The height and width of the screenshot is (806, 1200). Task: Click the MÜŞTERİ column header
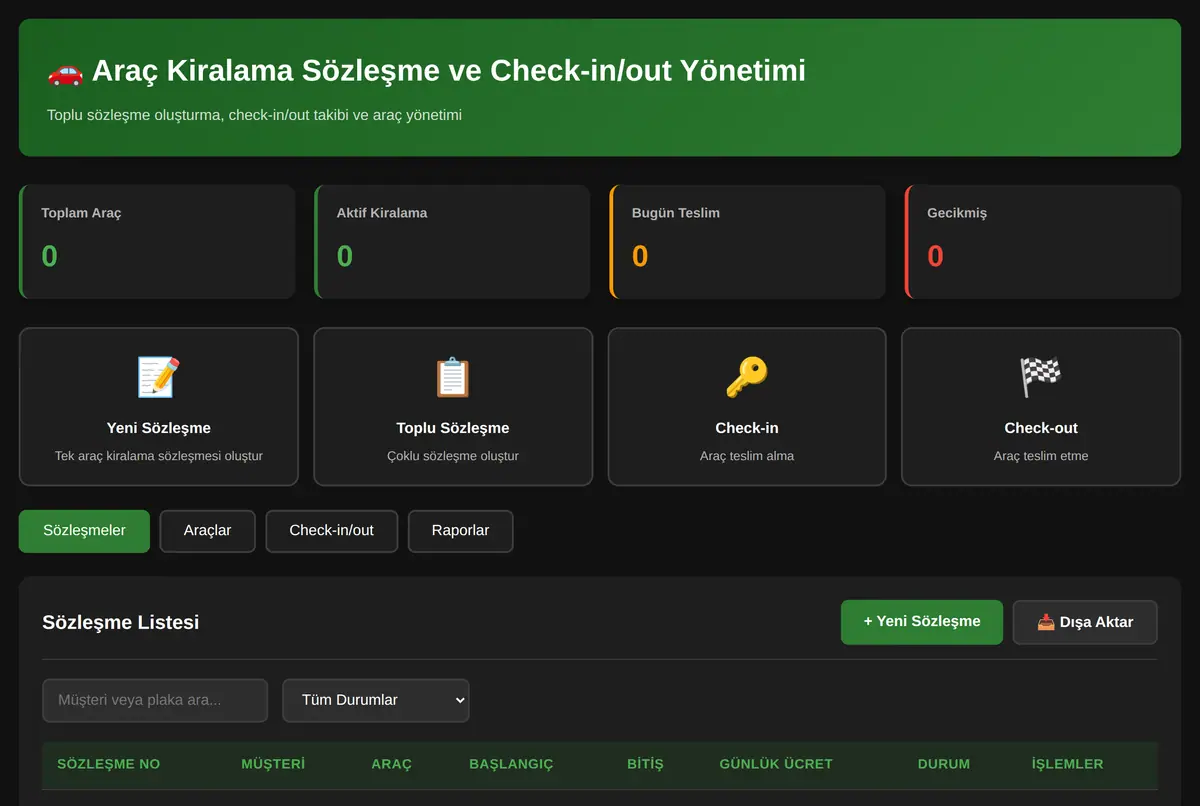pyautogui.click(x=273, y=764)
